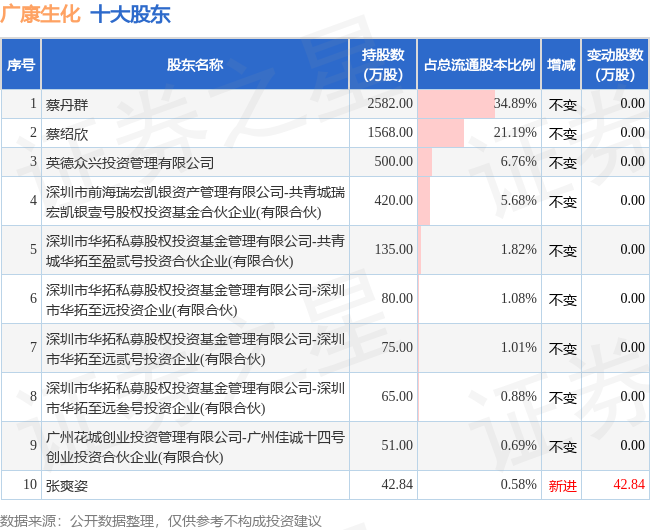Click the 5.68% percentage value
This screenshot has height=530, width=650.
519,200
